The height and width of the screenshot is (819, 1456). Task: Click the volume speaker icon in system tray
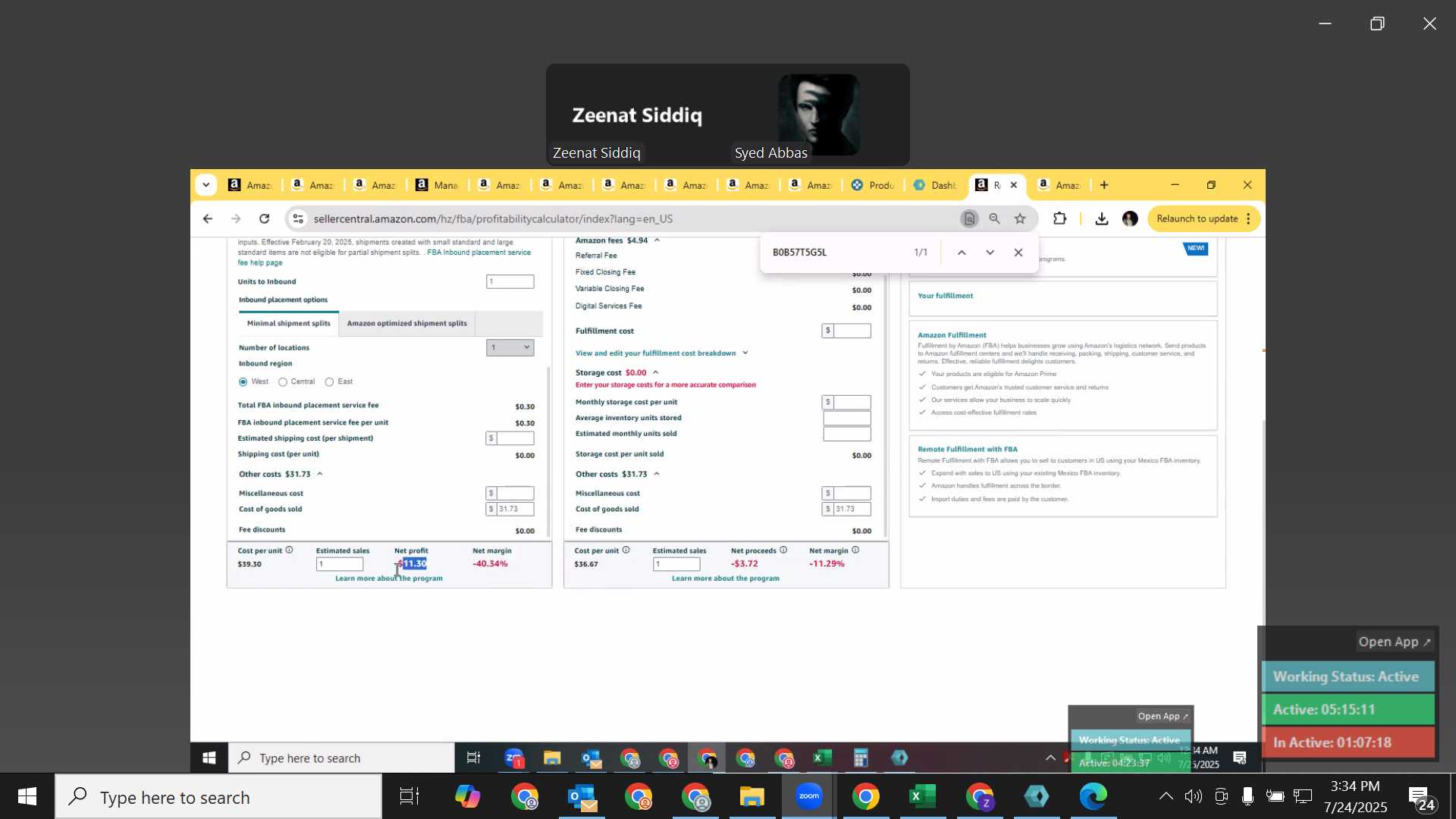[1193, 796]
